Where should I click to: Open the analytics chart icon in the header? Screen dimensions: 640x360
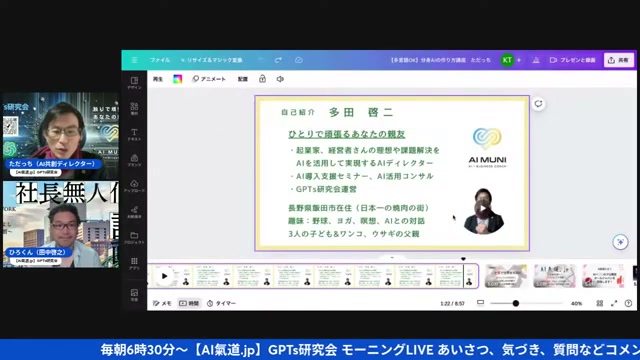point(536,60)
